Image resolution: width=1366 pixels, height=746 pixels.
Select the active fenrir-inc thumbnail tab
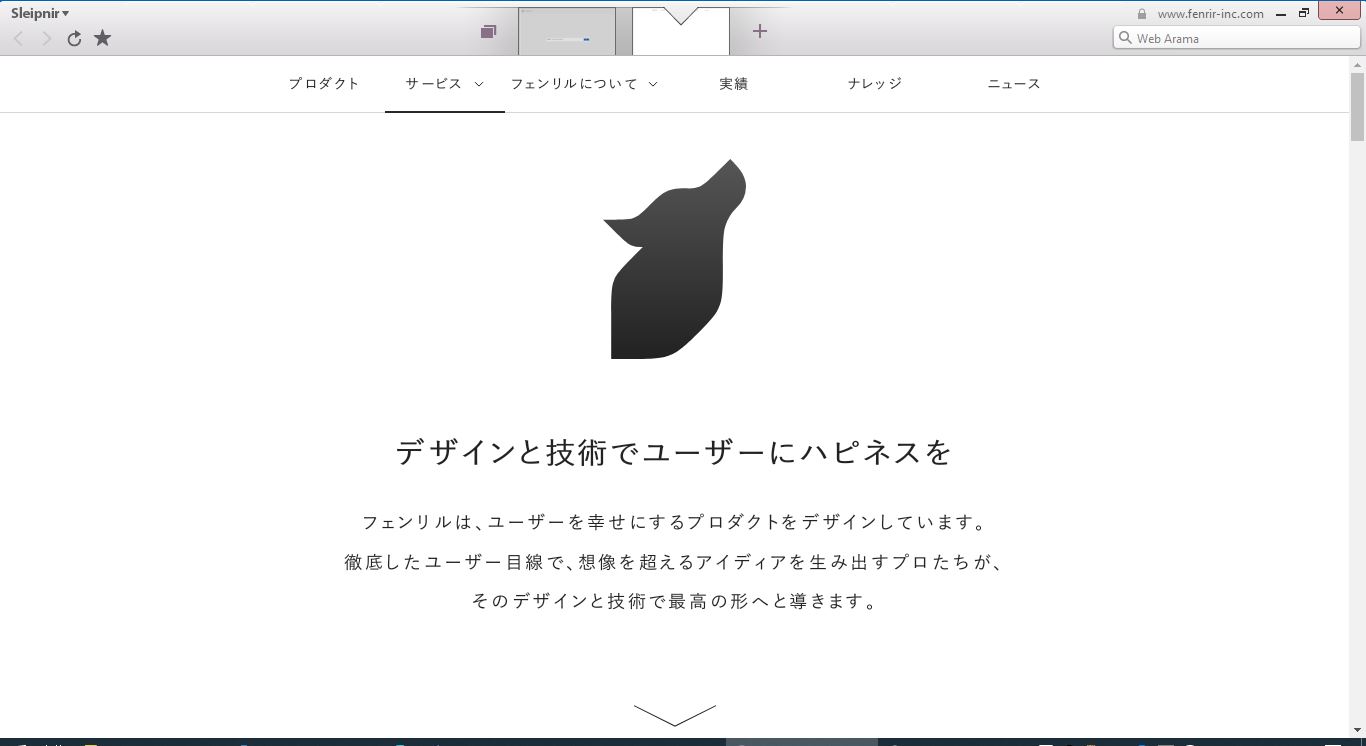(681, 32)
